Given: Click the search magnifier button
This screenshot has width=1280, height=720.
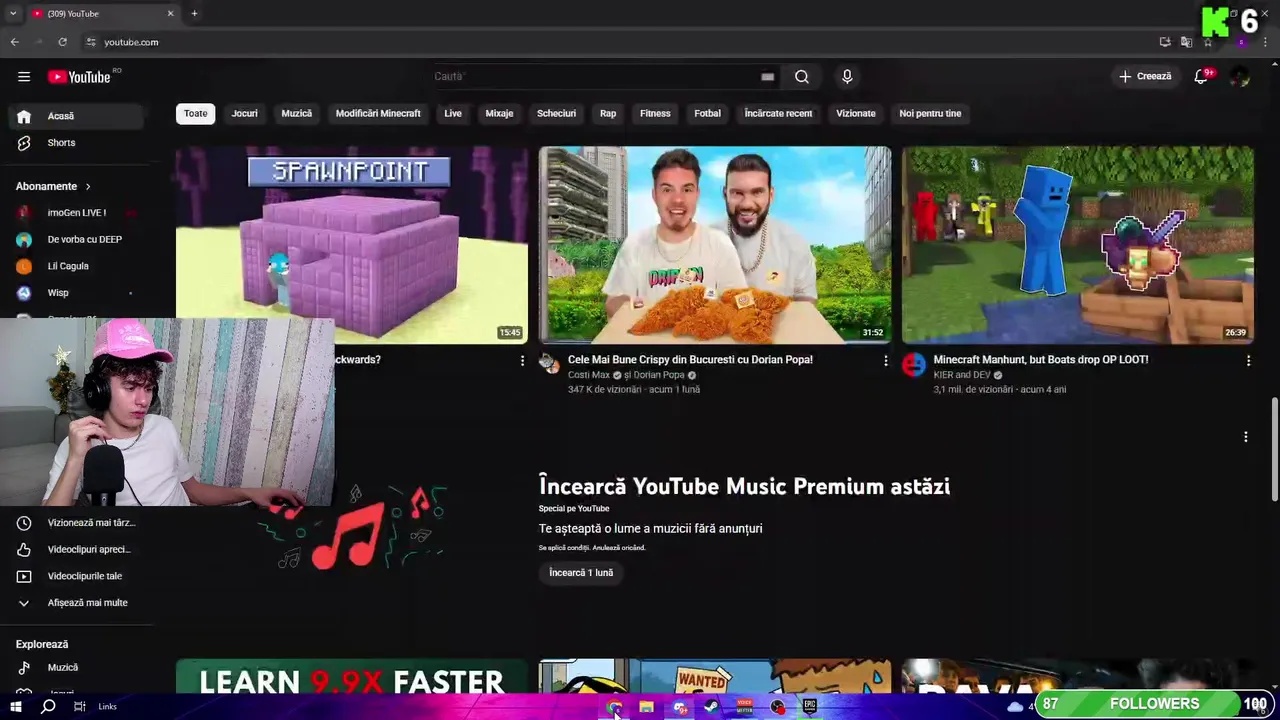Looking at the screenshot, I should (802, 77).
